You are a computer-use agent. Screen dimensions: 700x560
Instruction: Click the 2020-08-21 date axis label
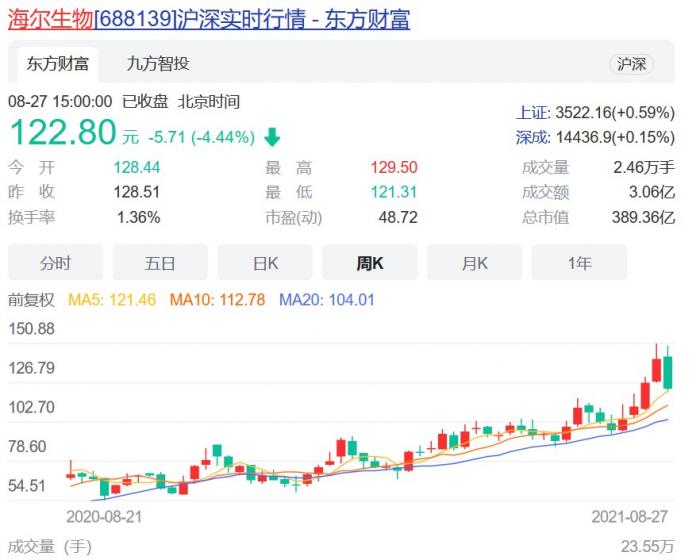click(103, 516)
